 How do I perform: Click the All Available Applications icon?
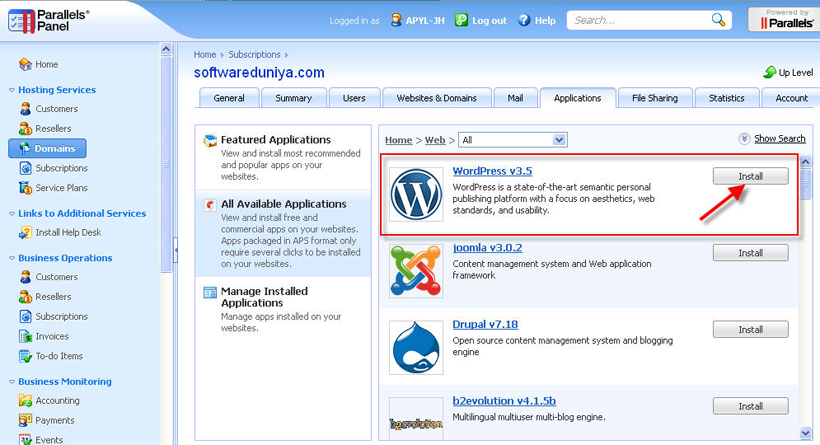tap(210, 204)
